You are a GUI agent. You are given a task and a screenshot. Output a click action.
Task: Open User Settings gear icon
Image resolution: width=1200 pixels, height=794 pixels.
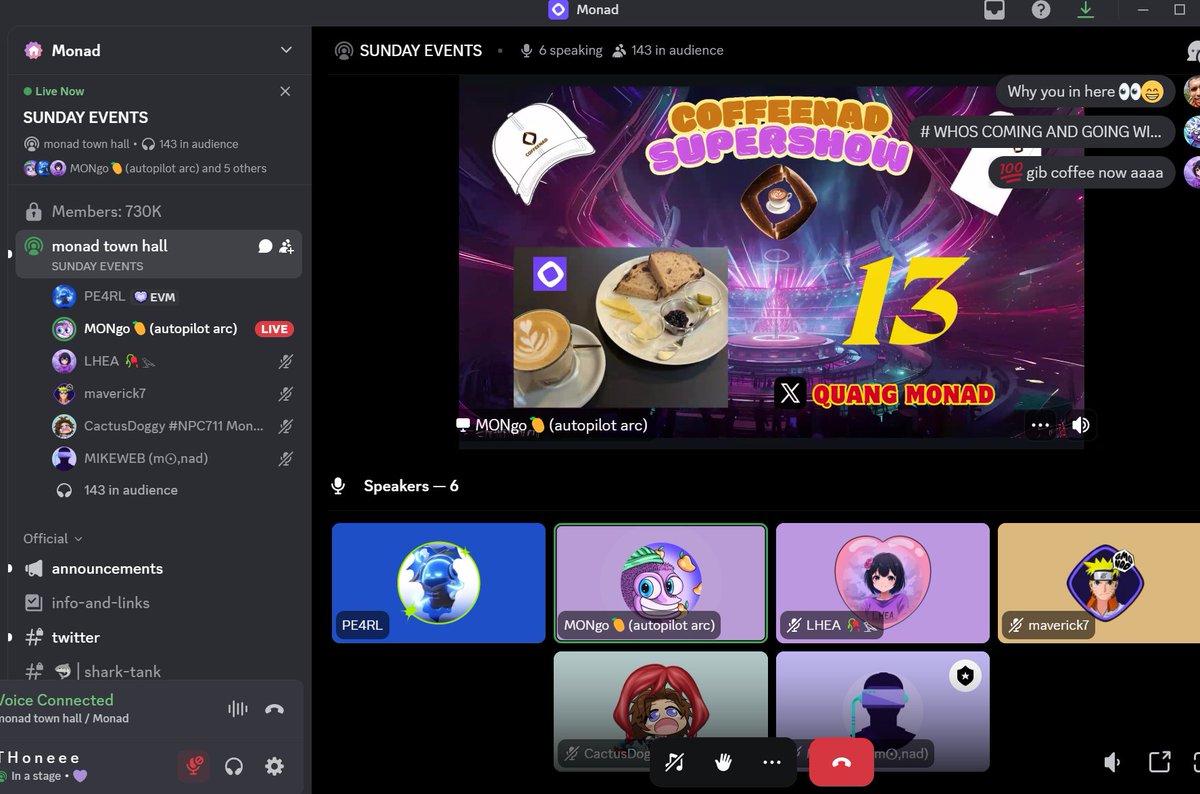pyautogui.click(x=274, y=766)
